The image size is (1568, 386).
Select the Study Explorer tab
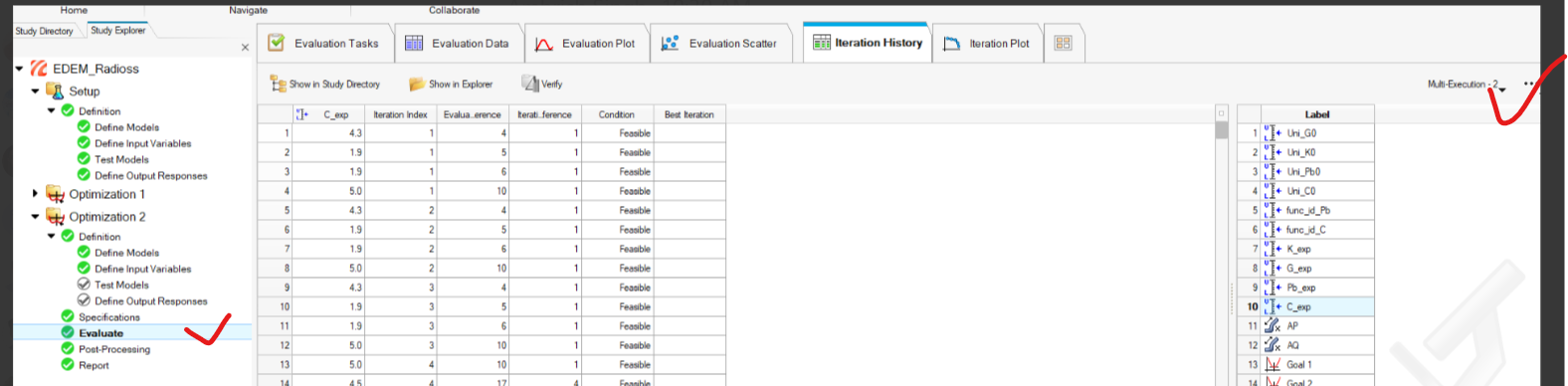117,31
